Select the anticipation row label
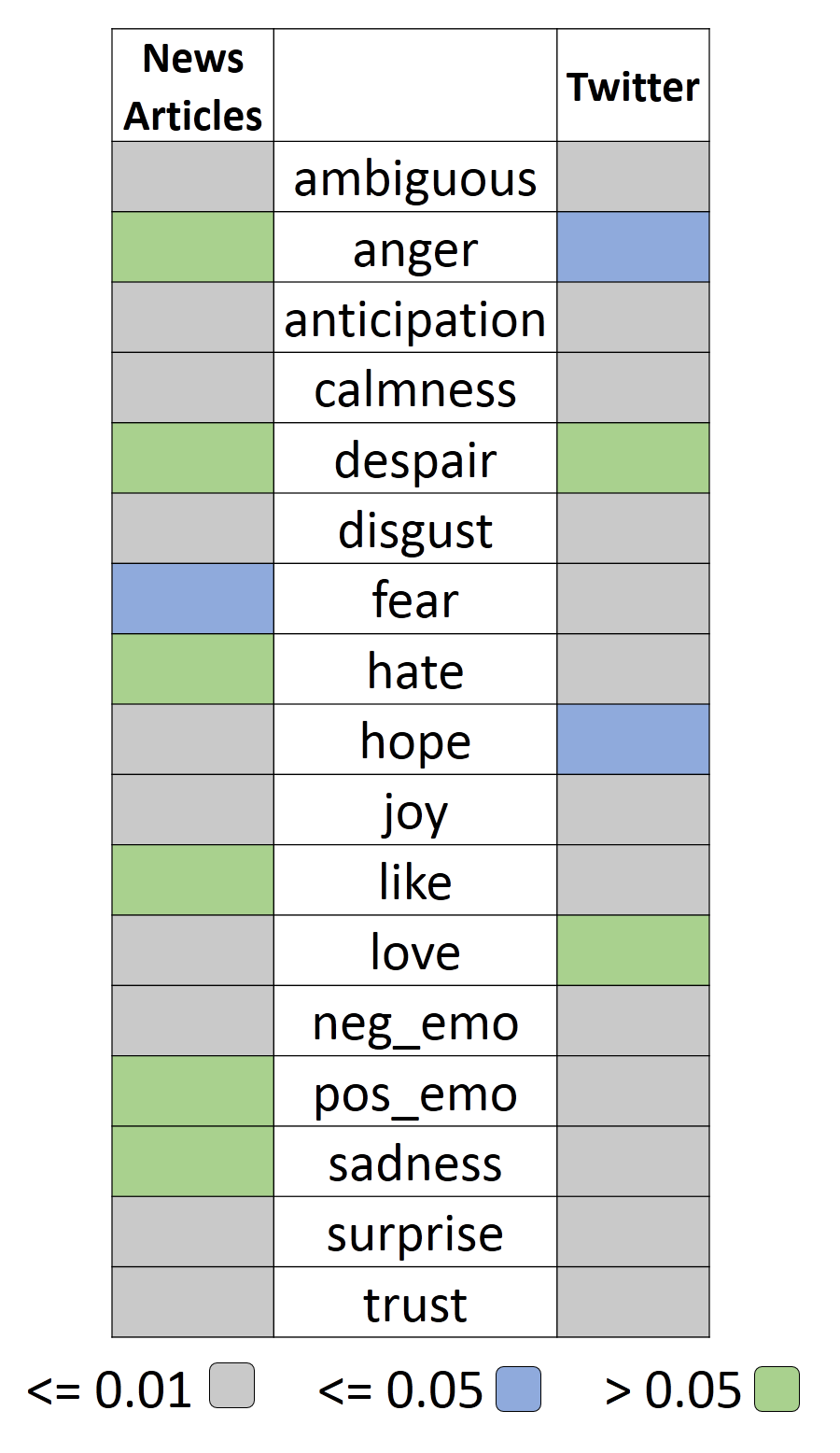This screenshot has width=840, height=1453. point(415,318)
